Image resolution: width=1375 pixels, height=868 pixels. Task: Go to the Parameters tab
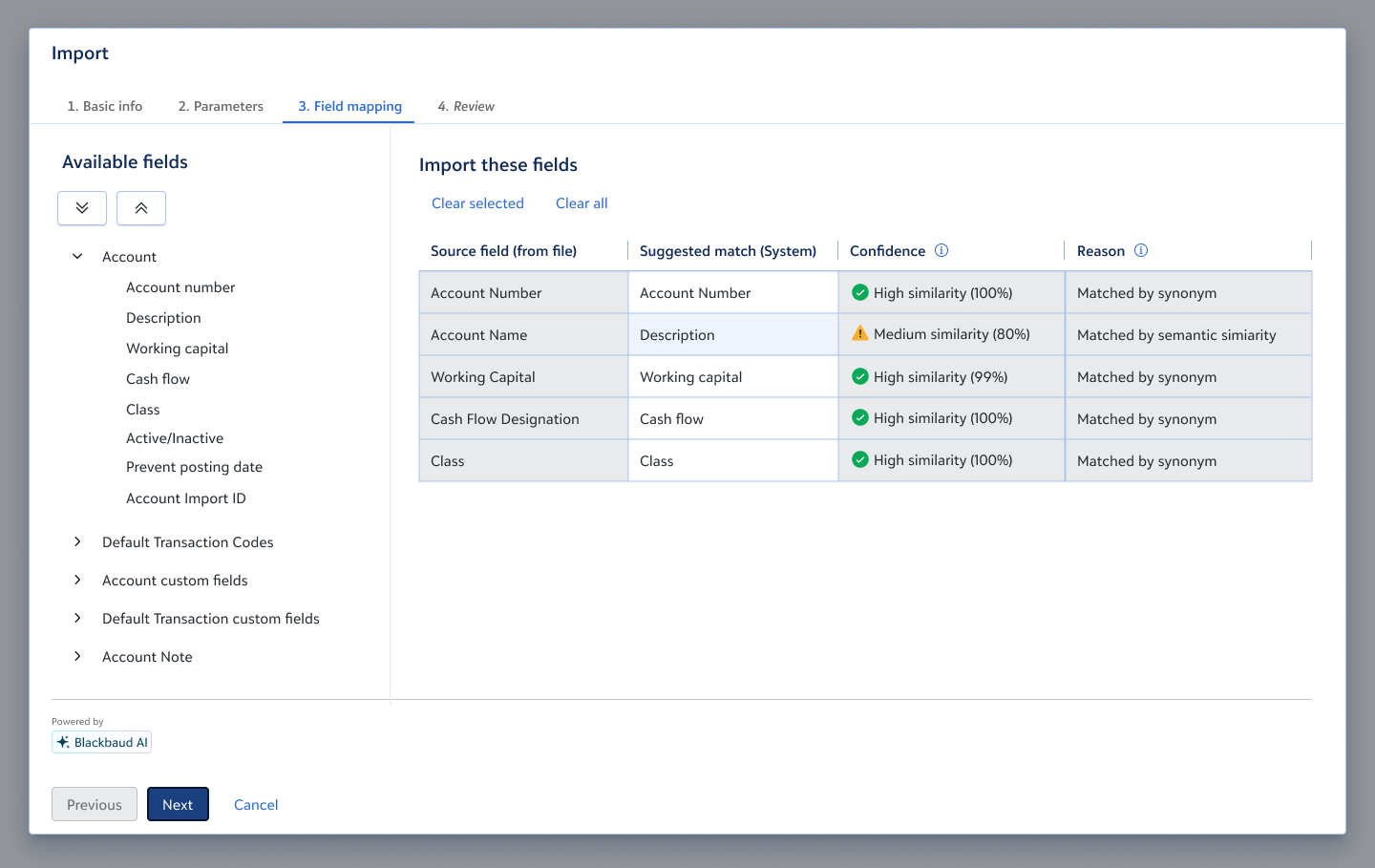[221, 106]
